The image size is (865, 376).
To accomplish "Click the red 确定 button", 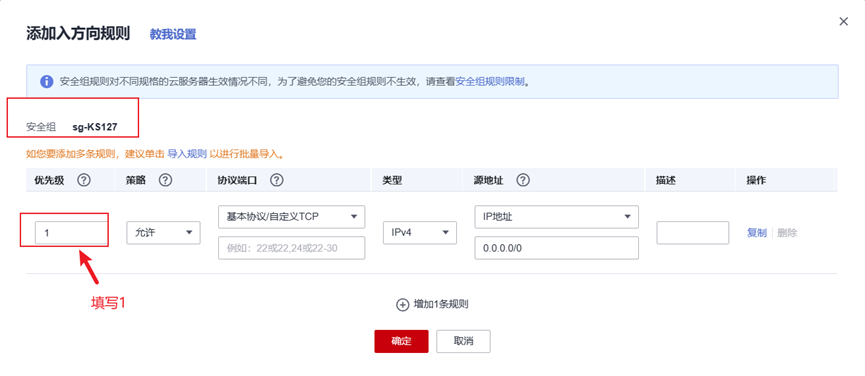I will point(401,341).
